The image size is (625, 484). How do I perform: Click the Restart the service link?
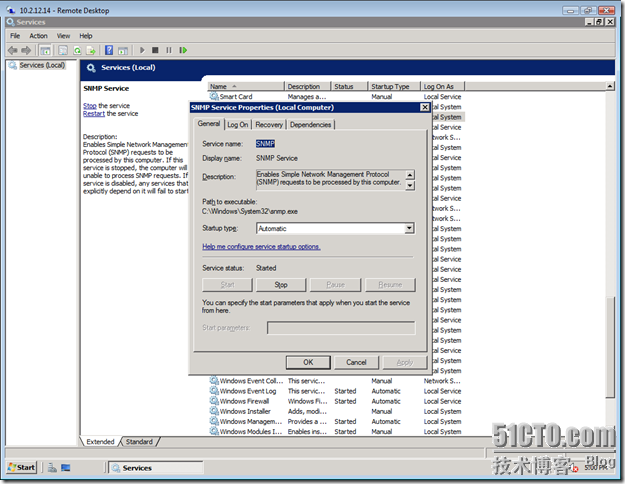click(94, 114)
